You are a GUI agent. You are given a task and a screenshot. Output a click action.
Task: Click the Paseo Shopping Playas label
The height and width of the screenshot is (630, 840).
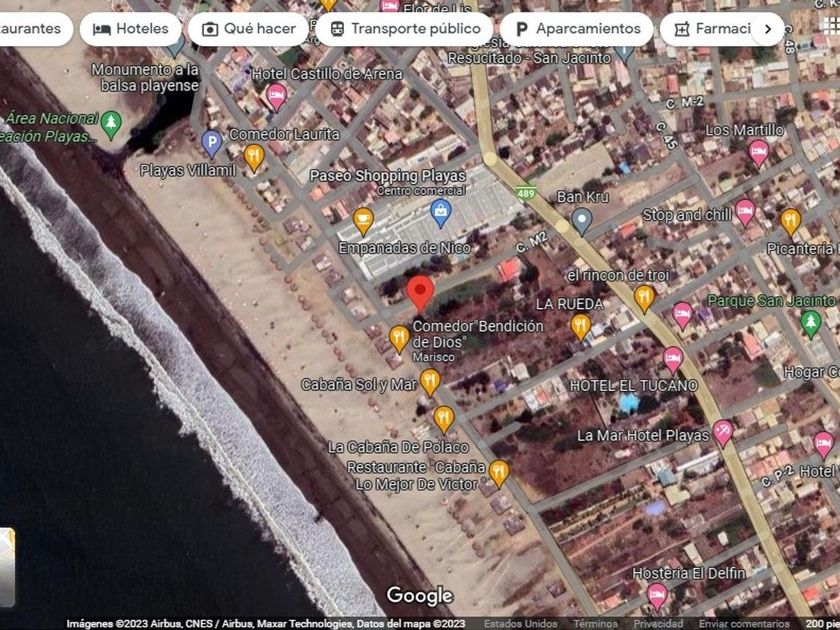point(388,176)
